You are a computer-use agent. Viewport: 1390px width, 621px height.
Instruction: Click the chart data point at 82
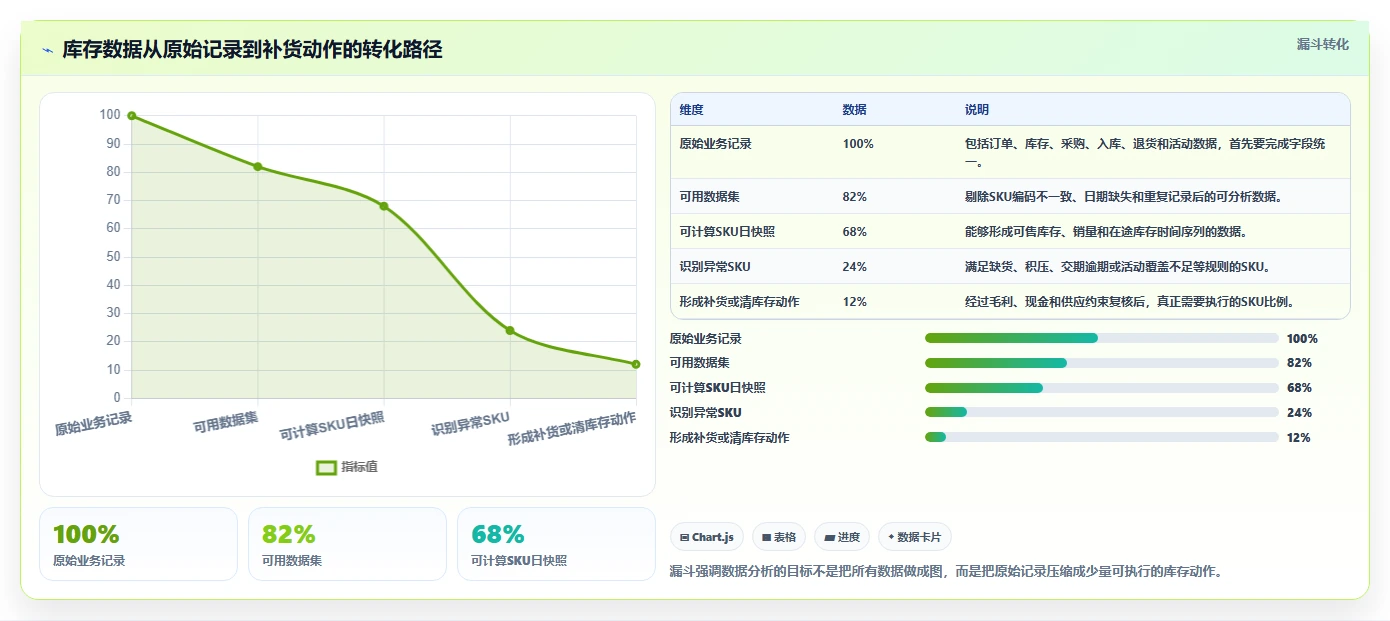258,167
